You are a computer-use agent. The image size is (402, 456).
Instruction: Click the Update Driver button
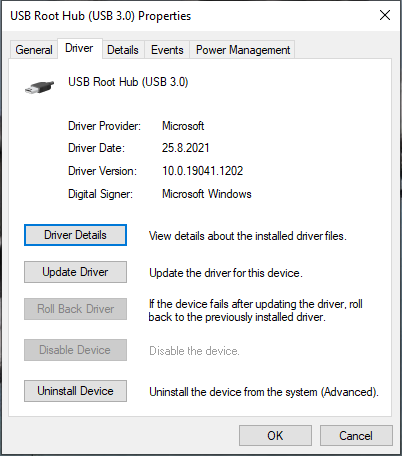(75, 272)
